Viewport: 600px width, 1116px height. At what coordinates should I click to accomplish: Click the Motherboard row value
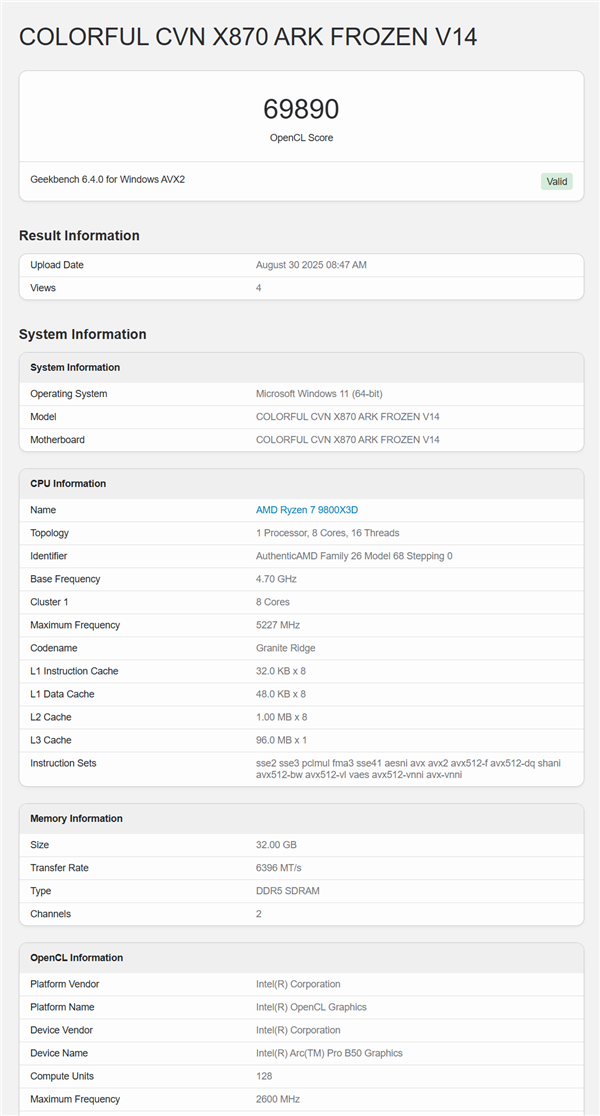click(x=347, y=440)
